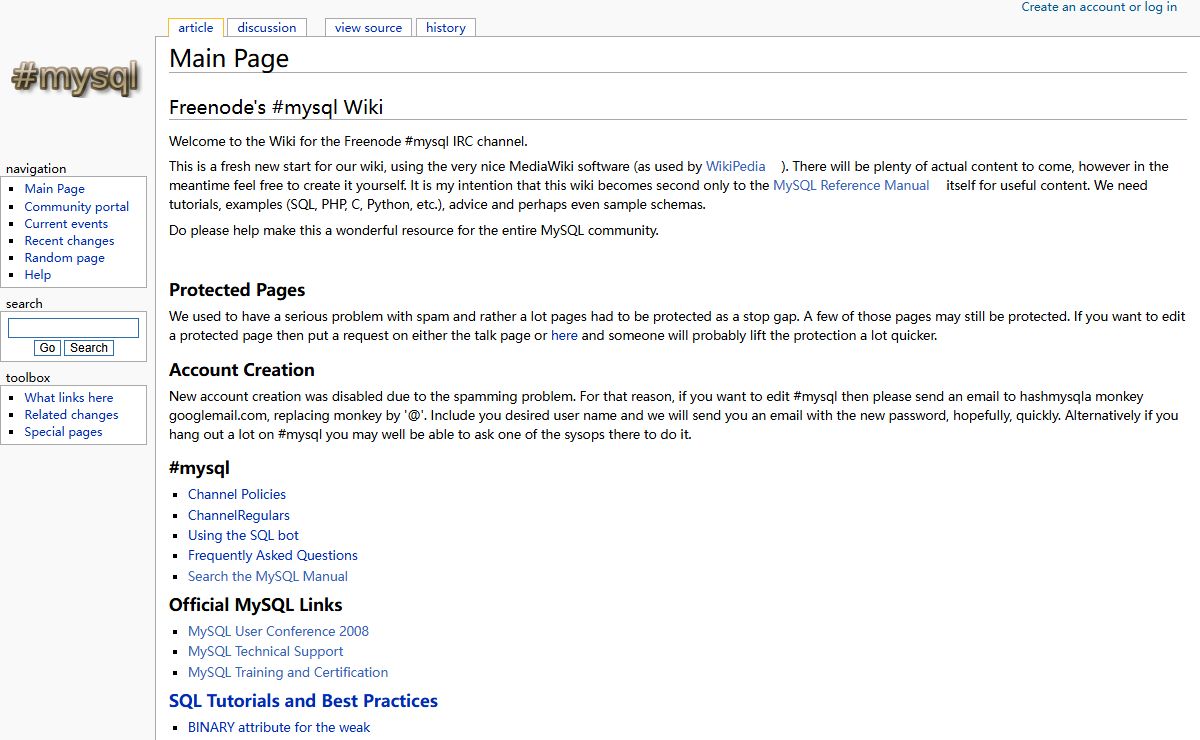This screenshot has height=740, width=1200.
Task: Follow the WikiPedia external link
Action: coord(736,166)
